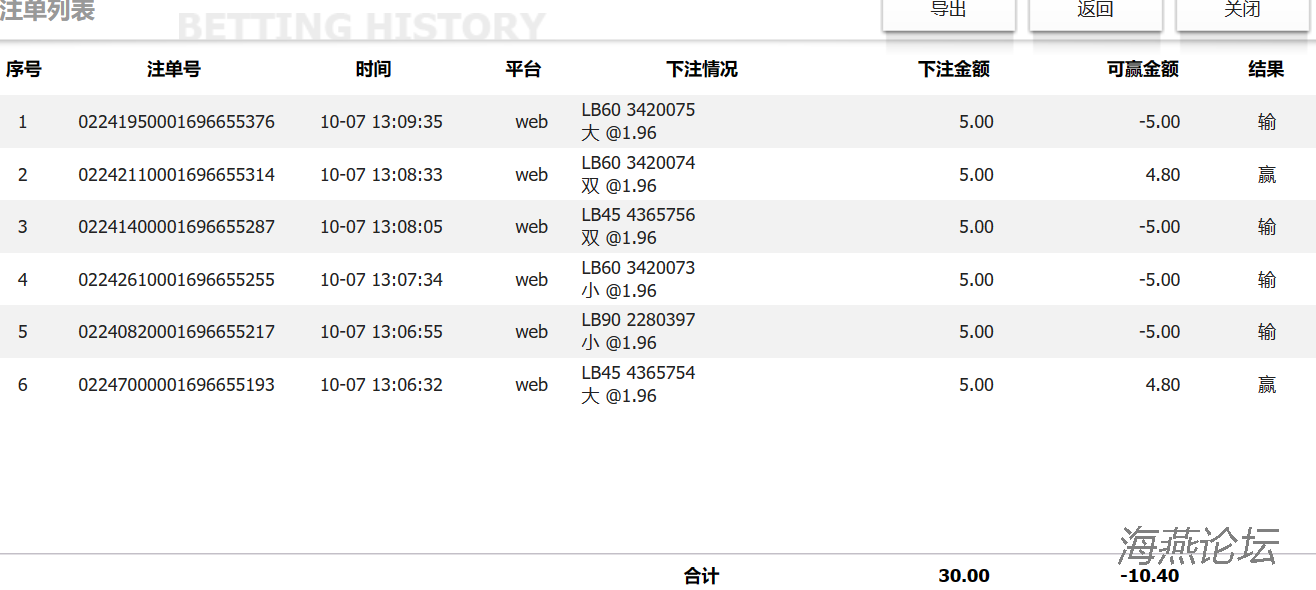Click order number 02242110001696655314
Viewport: 1316px width, 590px height.
pyautogui.click(x=176, y=175)
